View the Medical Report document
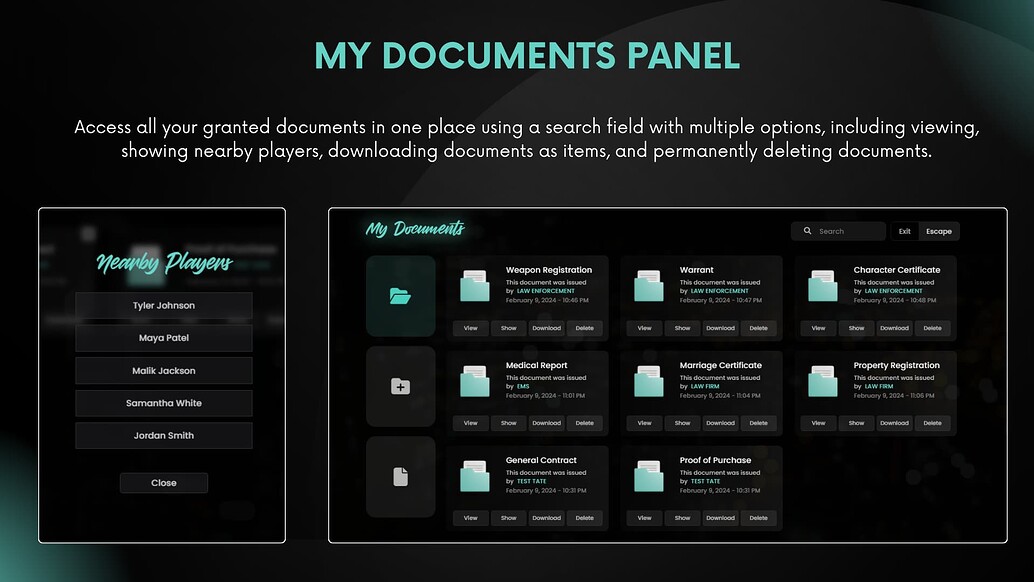This screenshot has width=1034, height=582. pyautogui.click(x=470, y=423)
